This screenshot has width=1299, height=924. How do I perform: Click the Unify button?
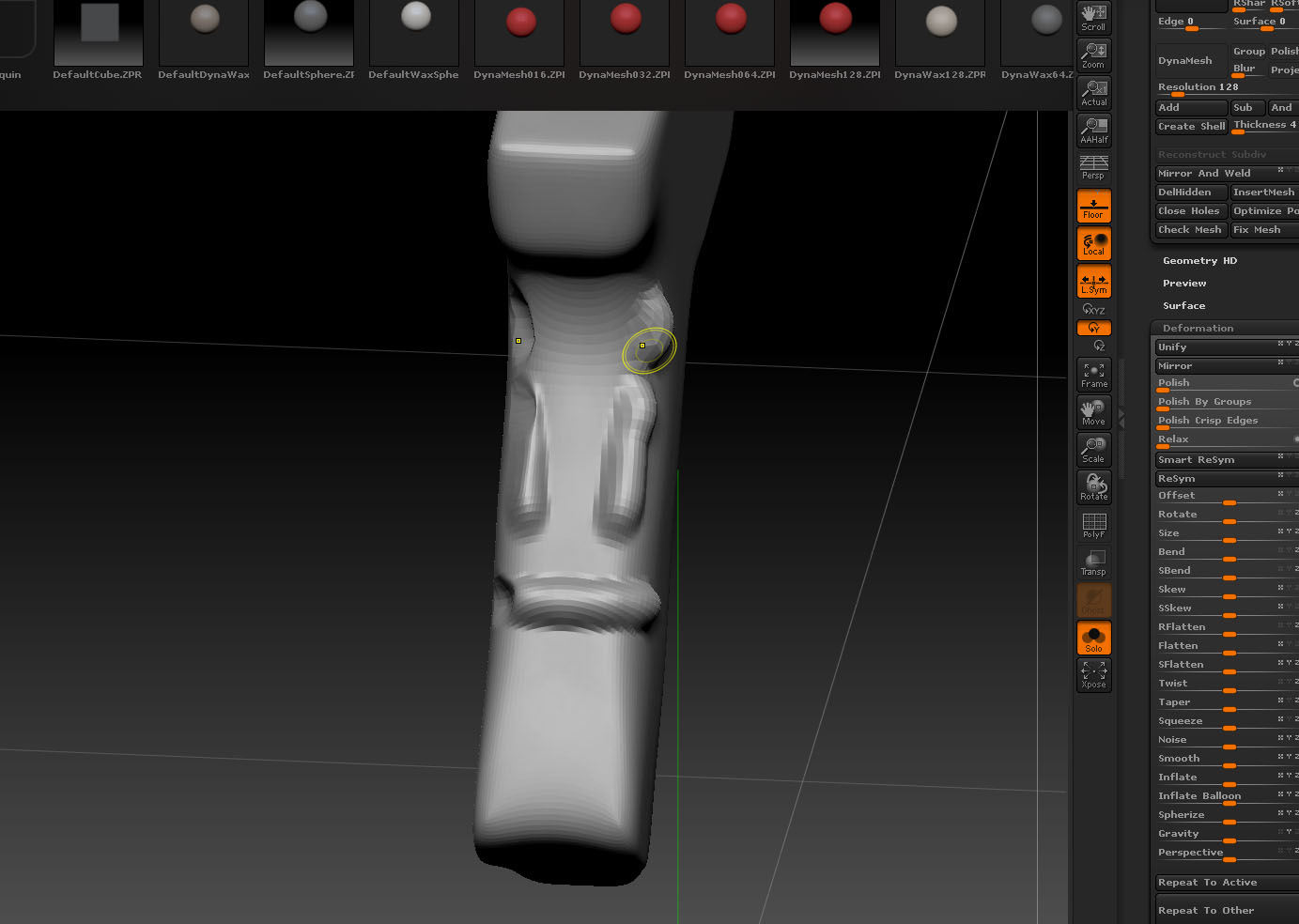tap(1226, 347)
